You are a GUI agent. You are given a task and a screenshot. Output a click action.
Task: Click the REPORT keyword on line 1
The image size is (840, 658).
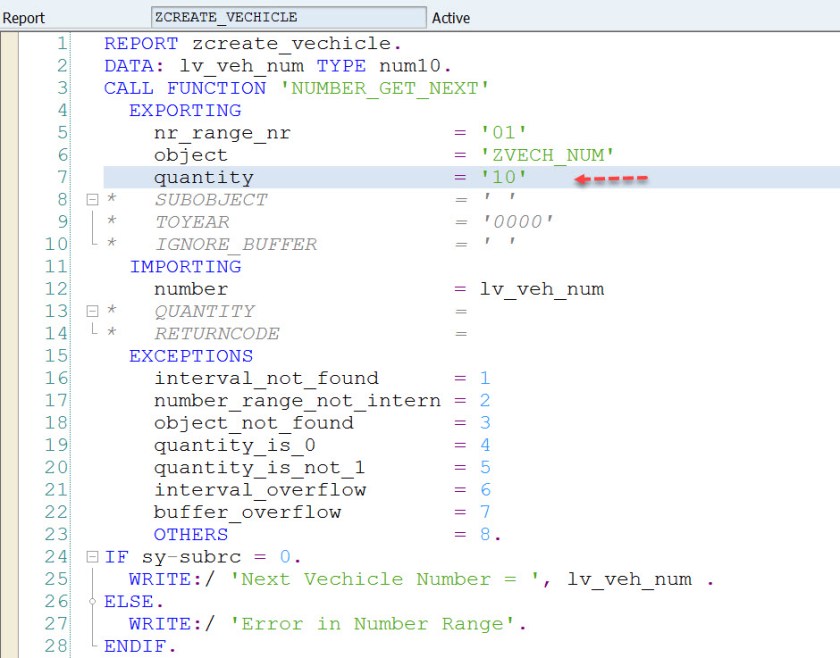pyautogui.click(x=141, y=43)
